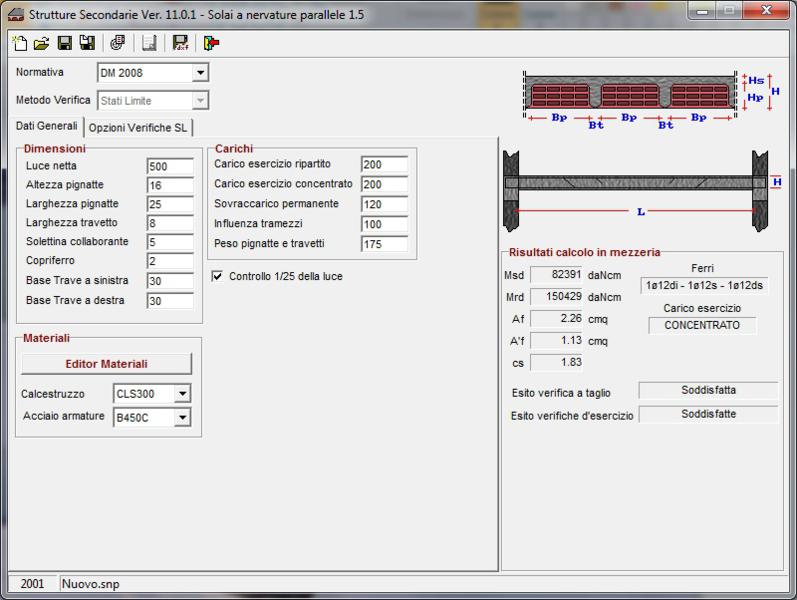Click the Carico esercizio ripartito field
797x600 pixels.
384,164
